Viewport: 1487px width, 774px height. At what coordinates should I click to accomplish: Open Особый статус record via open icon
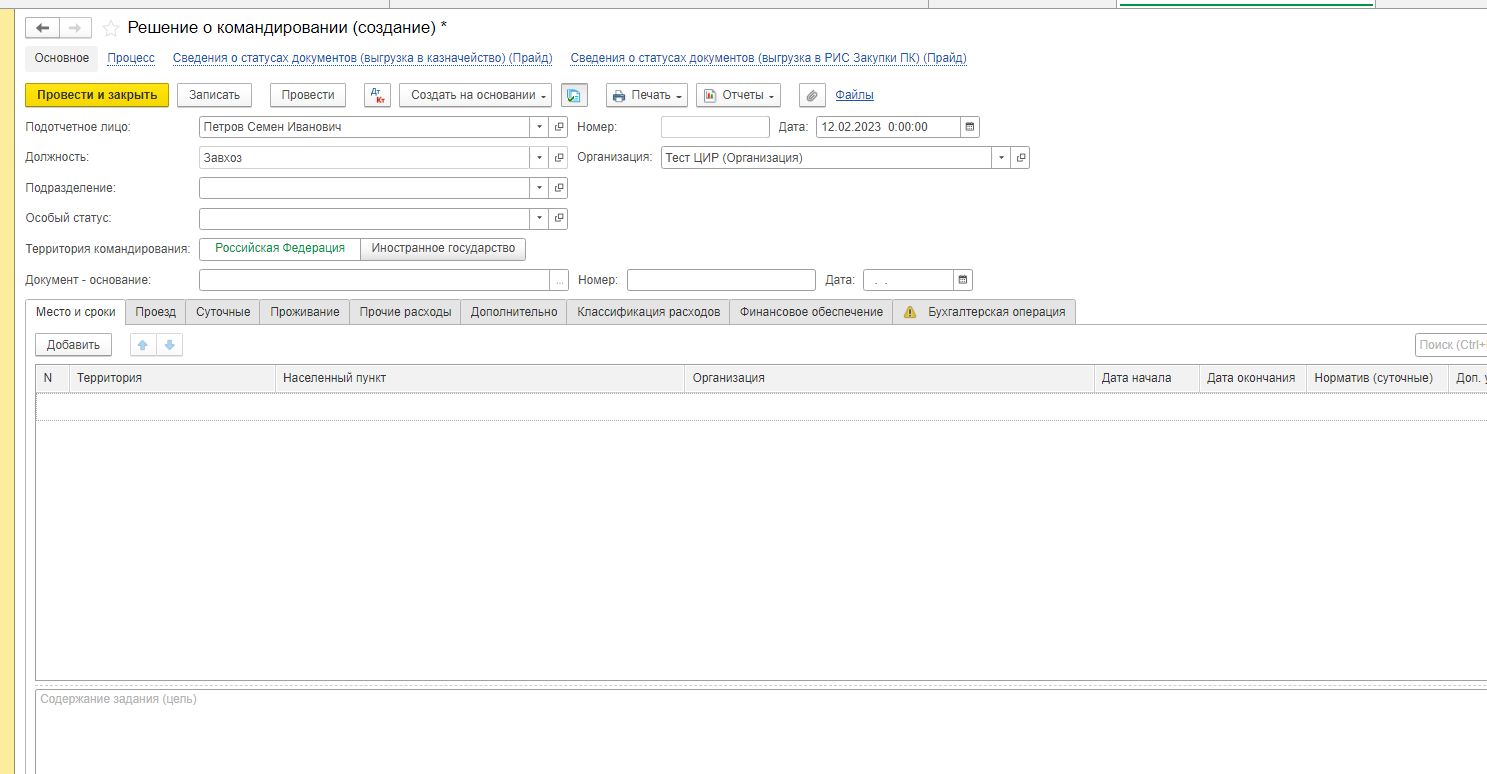tap(559, 218)
